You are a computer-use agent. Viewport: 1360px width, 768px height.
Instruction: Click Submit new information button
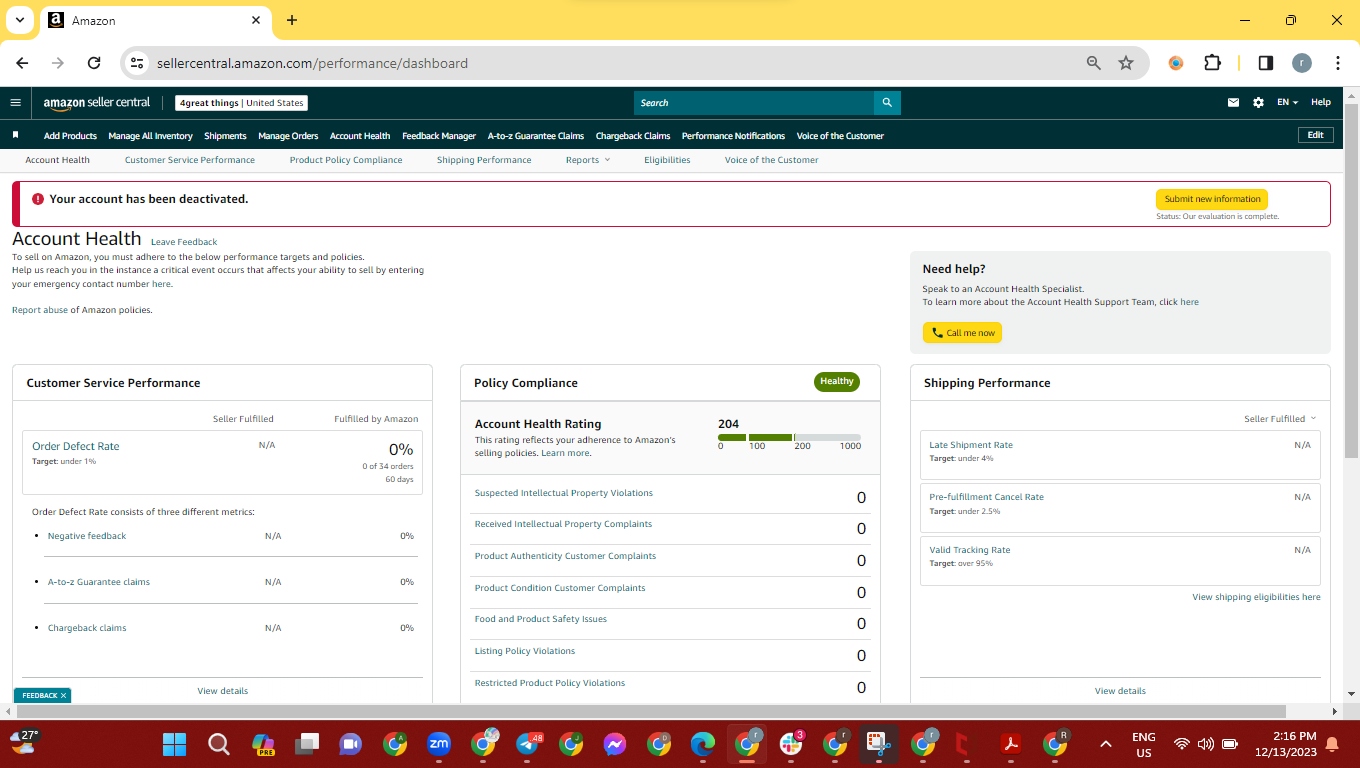(1212, 199)
